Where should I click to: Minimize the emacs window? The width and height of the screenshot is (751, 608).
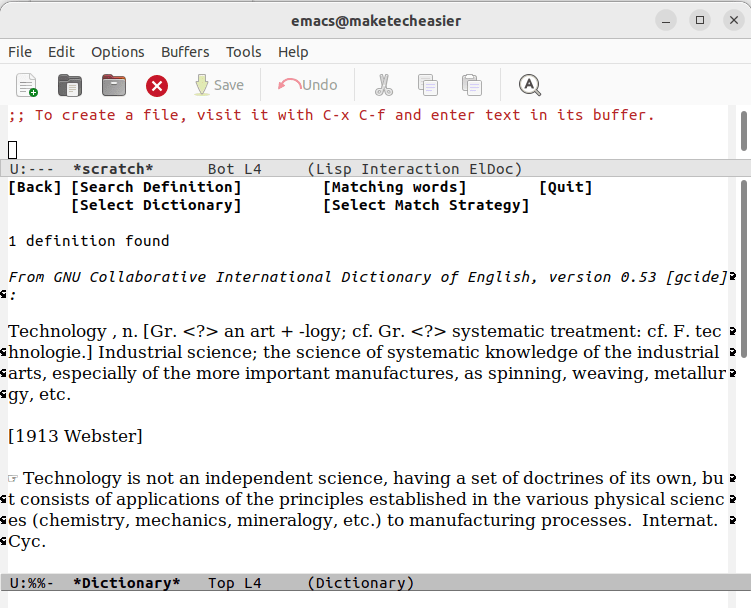[666, 21]
